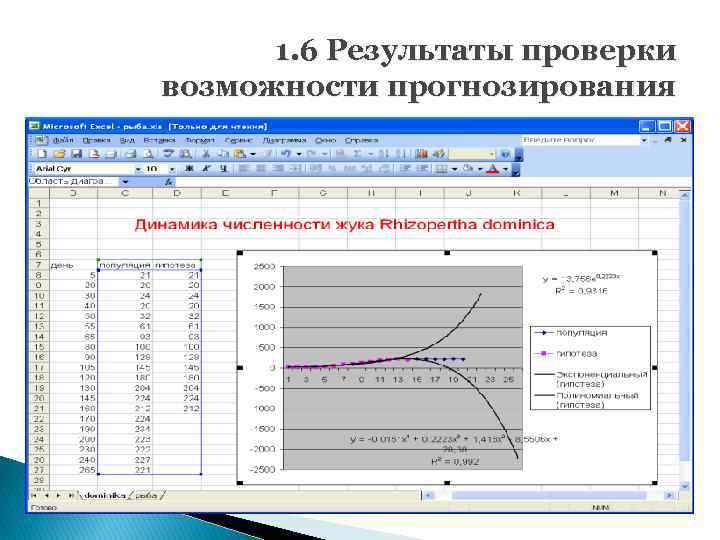Viewport: 720px width, 540px height.
Task: Open Help with the question mark icon
Action: [505, 154]
